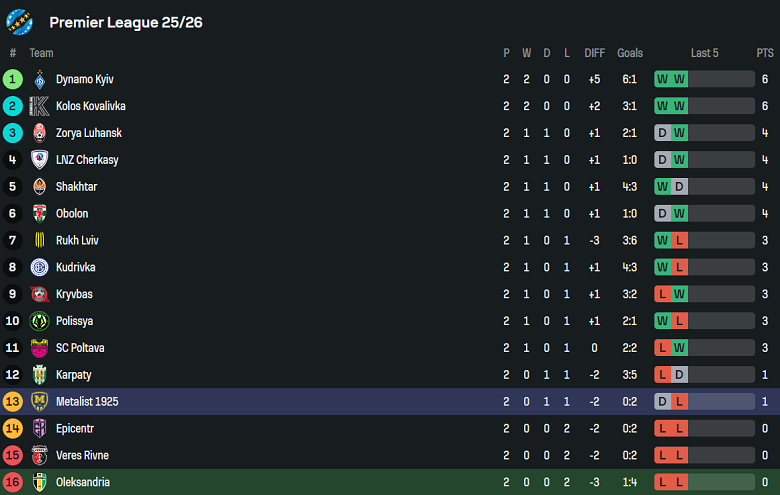780x495 pixels.
Task: Click the Dynamo Kyiv club crest
Action: point(40,79)
